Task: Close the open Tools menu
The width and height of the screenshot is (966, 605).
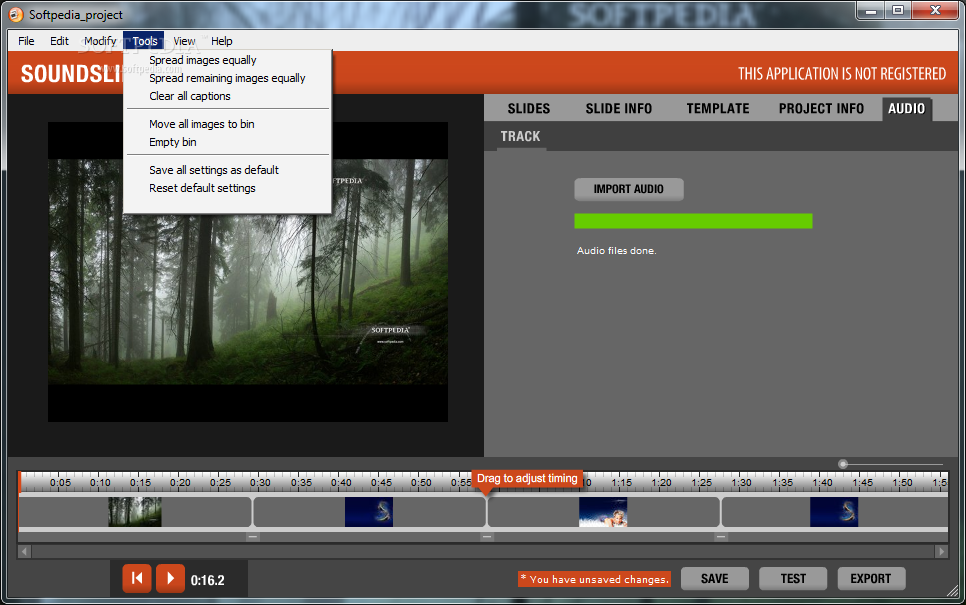Action: [x=144, y=41]
